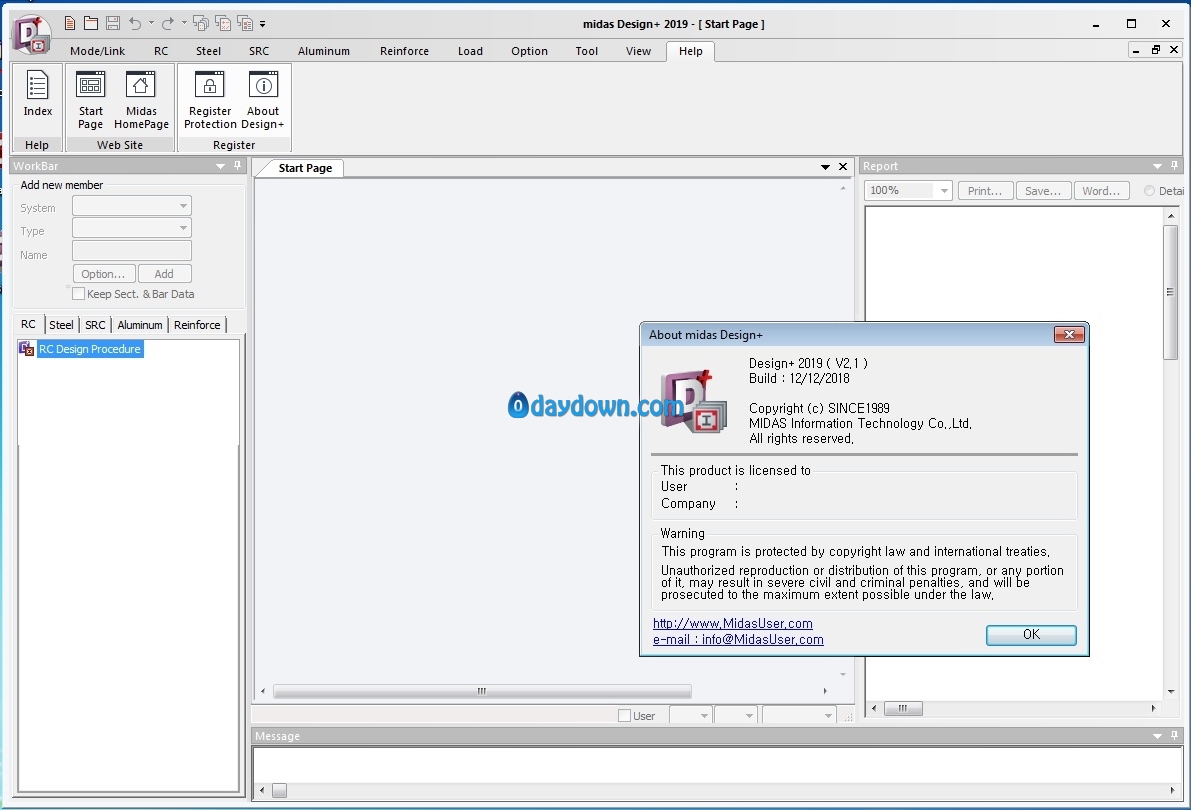Image resolution: width=1191 pixels, height=810 pixels.
Task: Open the RC ribbon tab
Action: coord(161,51)
